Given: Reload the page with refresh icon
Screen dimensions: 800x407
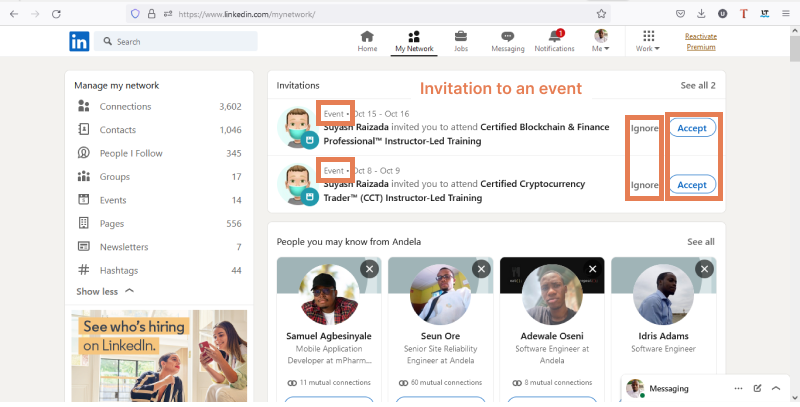Looking at the screenshot, I should tap(56, 14).
